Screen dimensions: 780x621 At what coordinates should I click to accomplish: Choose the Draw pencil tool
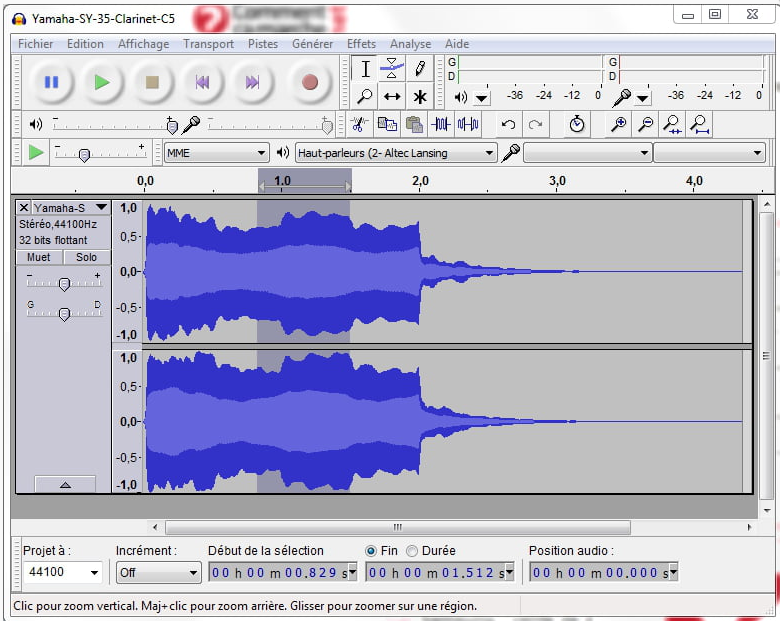[x=419, y=69]
